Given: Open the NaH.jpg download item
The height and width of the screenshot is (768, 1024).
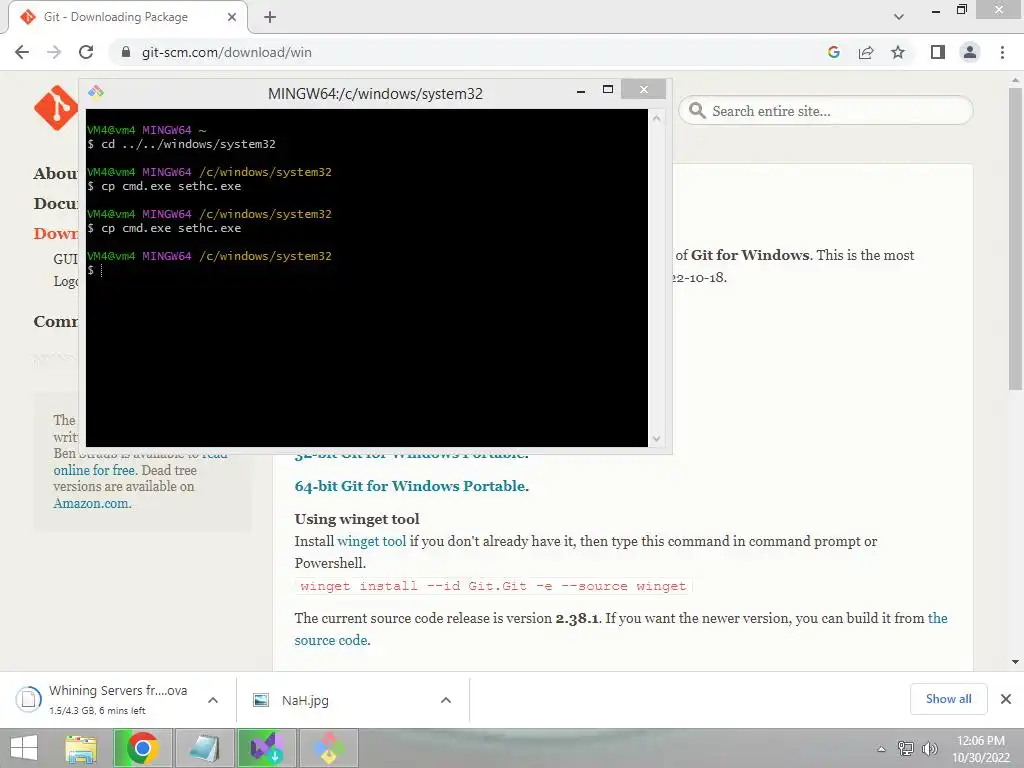Looking at the screenshot, I should (x=306, y=700).
